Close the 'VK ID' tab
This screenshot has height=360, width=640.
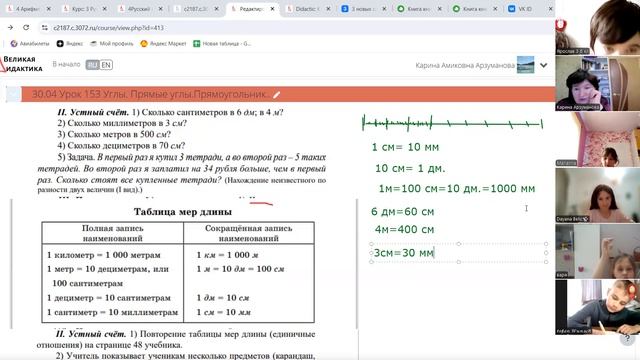click(550, 9)
